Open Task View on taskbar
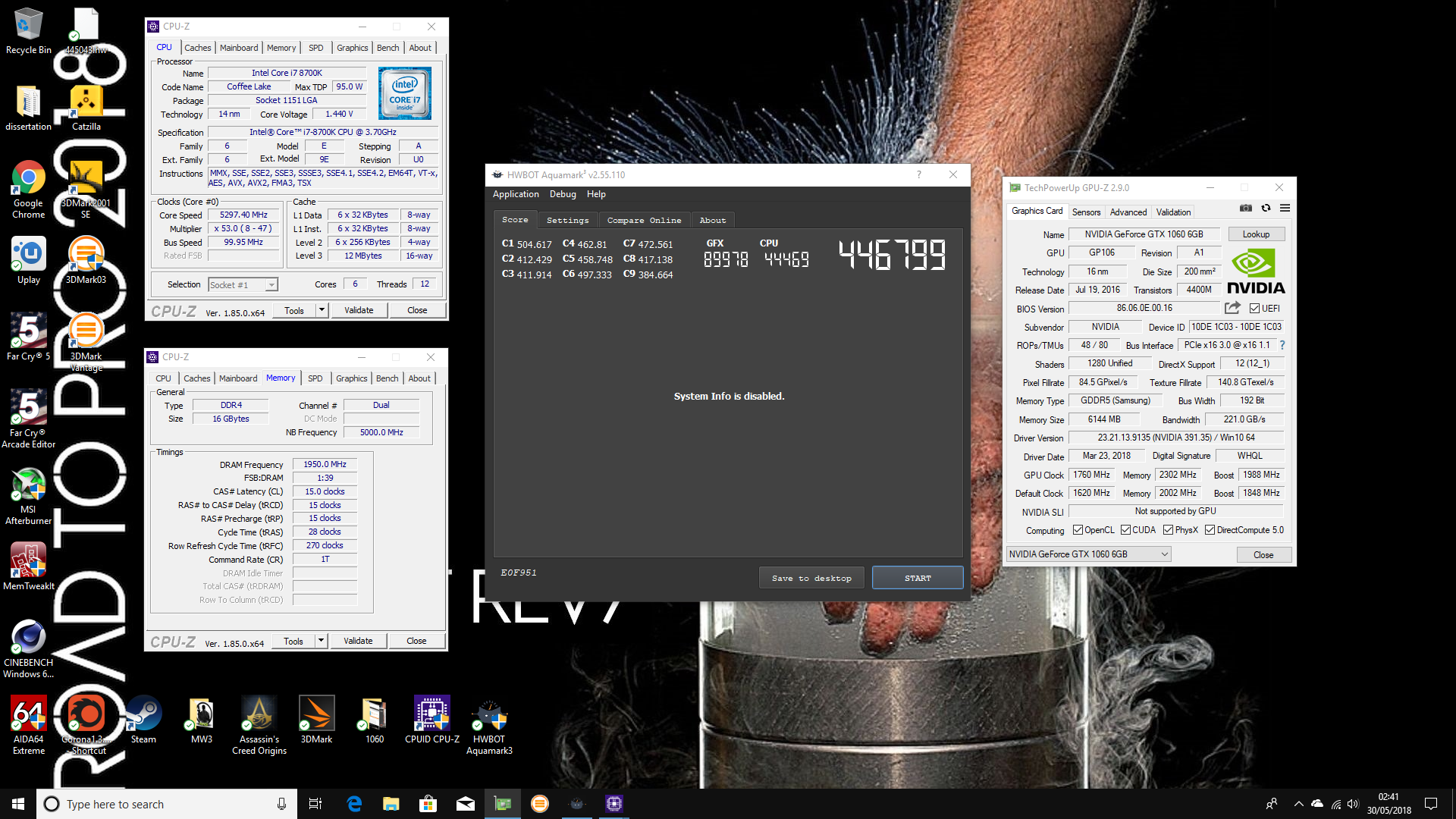 coord(315,804)
